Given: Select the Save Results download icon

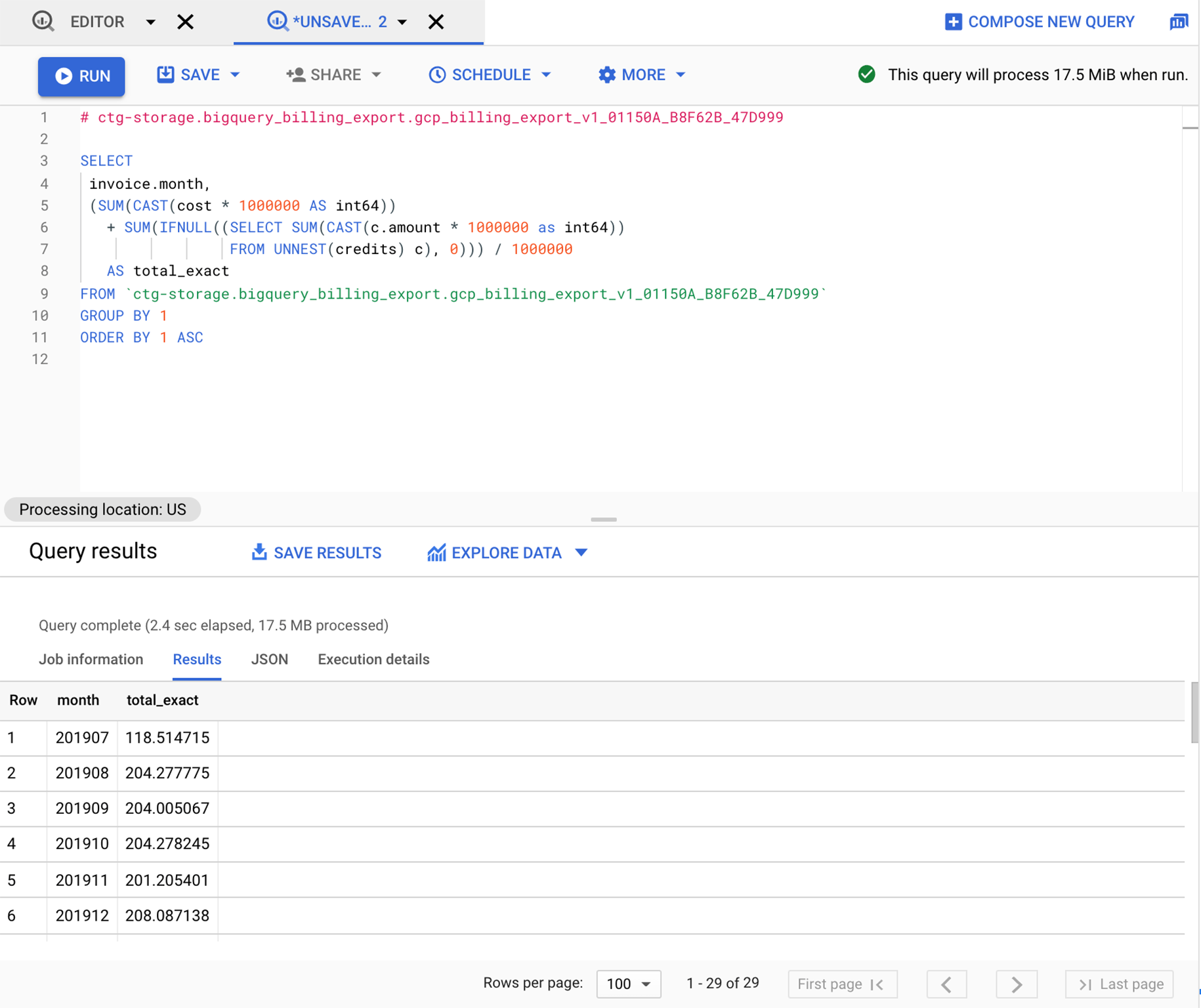Looking at the screenshot, I should (260, 553).
